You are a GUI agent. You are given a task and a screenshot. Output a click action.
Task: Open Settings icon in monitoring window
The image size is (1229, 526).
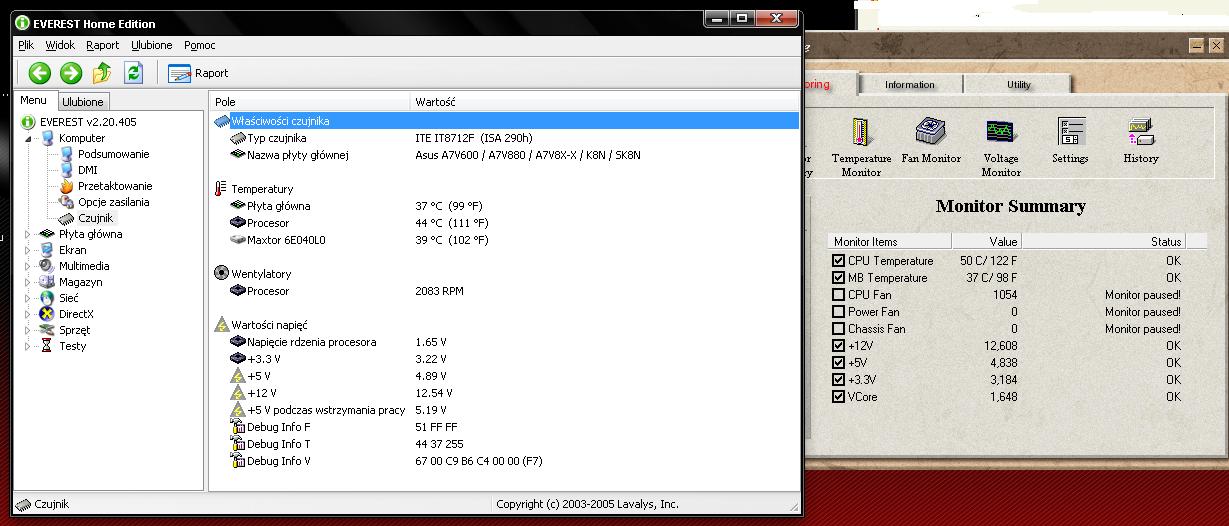click(1070, 140)
